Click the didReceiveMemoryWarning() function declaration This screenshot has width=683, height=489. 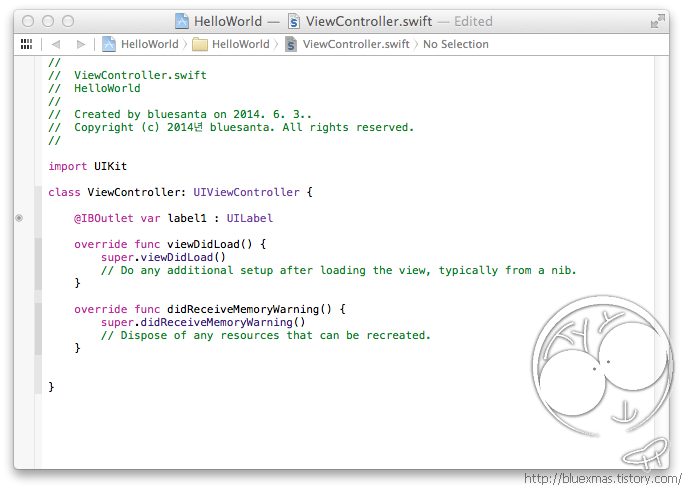click(210, 309)
